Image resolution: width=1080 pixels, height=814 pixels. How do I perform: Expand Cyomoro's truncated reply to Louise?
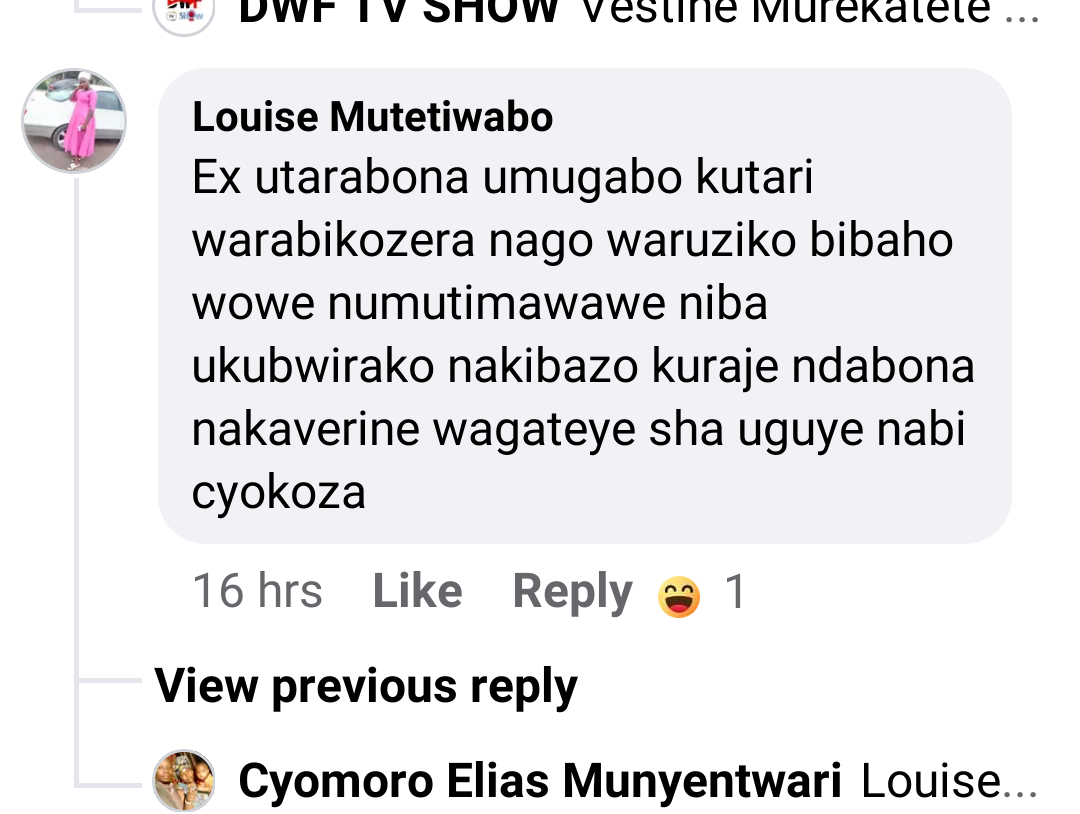coord(950,781)
